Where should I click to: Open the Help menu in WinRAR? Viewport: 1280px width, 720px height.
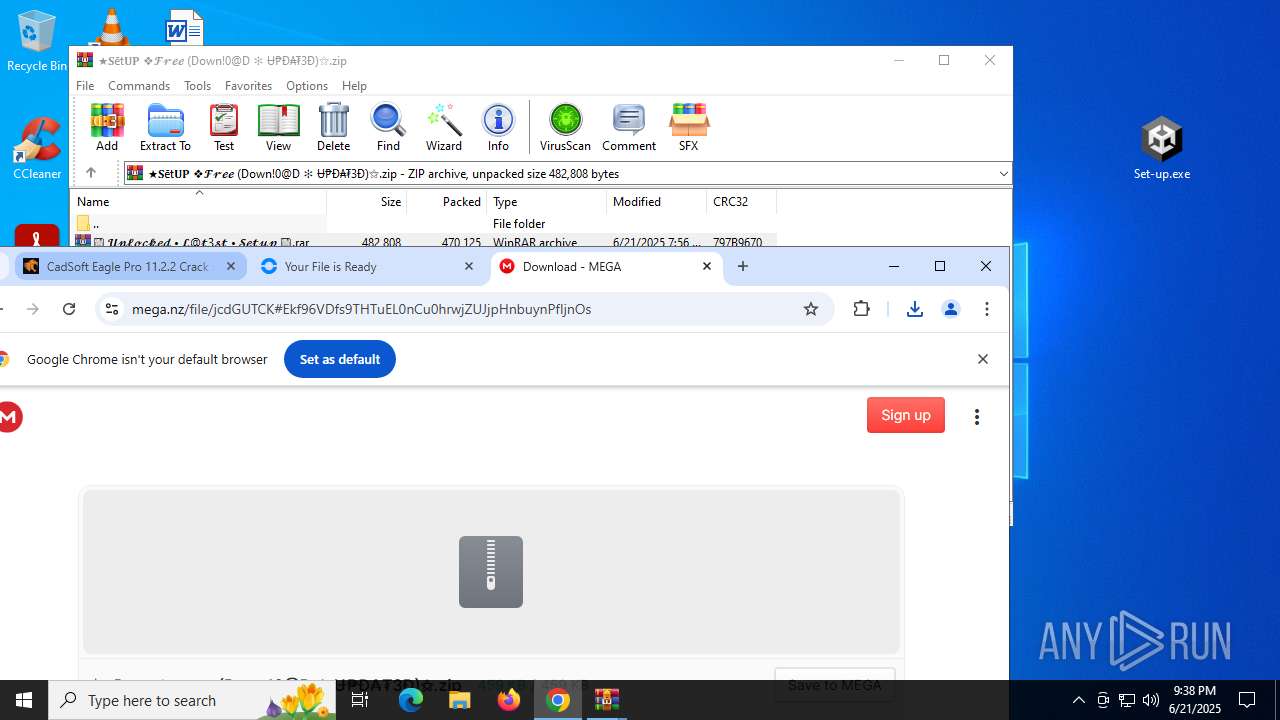click(x=354, y=86)
